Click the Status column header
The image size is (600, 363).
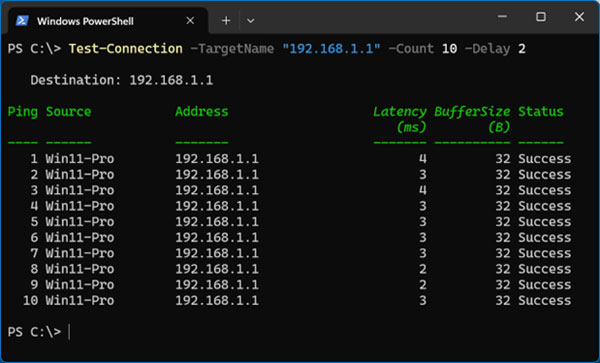pos(541,112)
